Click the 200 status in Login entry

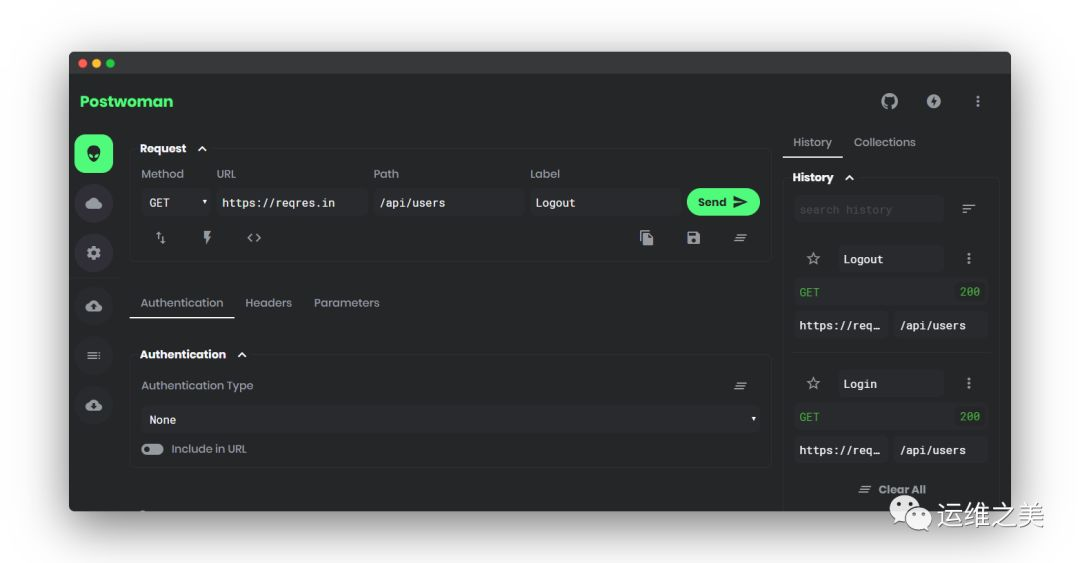(970, 417)
